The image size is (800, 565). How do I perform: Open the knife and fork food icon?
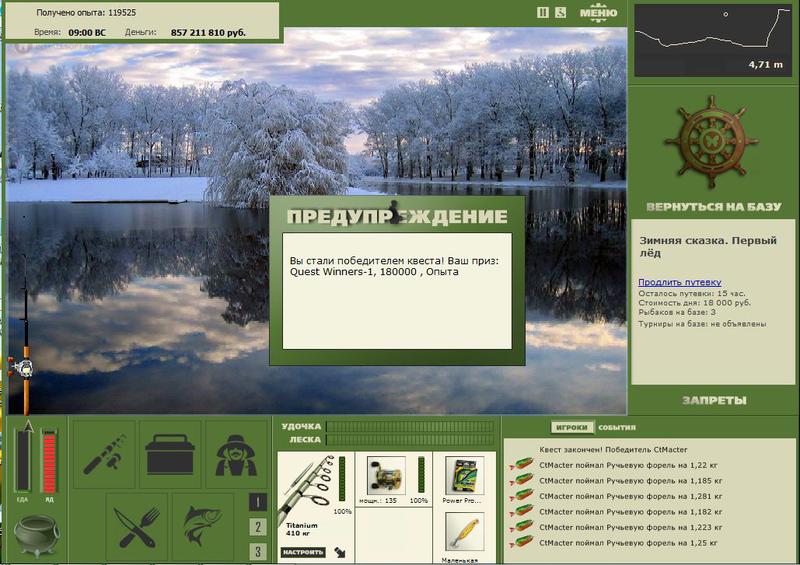click(136, 527)
